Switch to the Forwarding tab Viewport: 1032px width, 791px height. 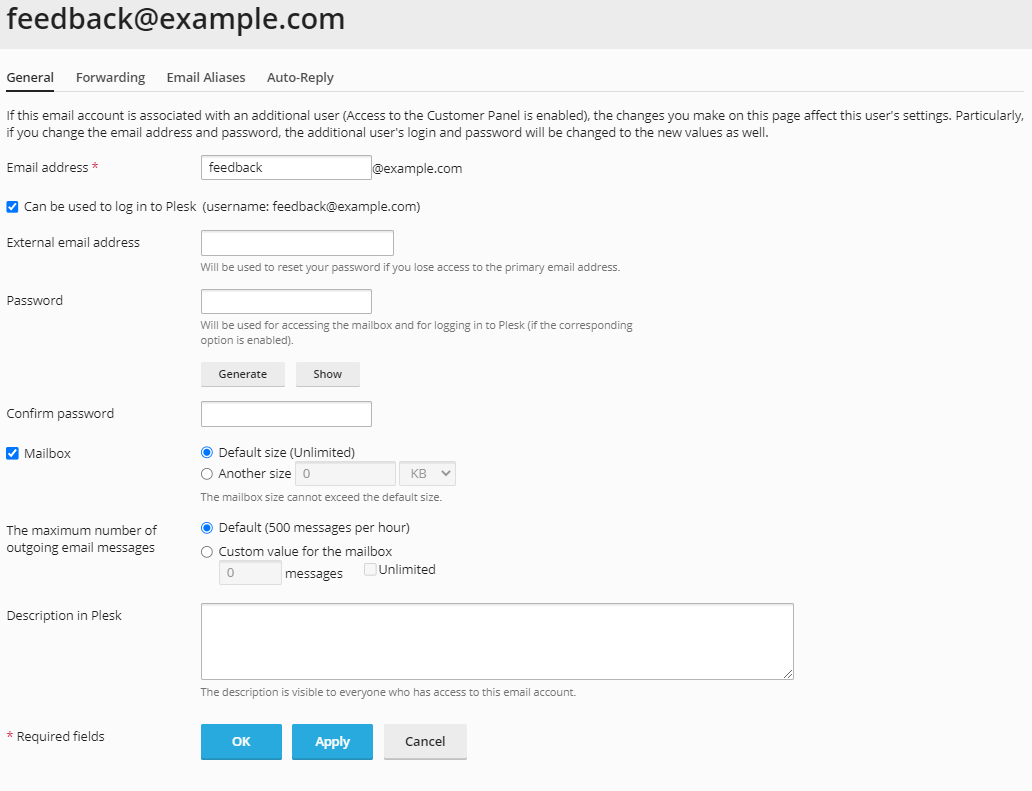[110, 77]
